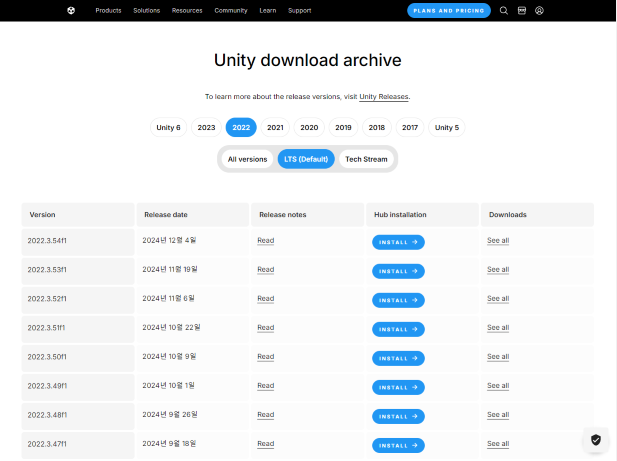Read release notes for 2022.3.47f1
The height and width of the screenshot is (461, 617).
point(266,444)
